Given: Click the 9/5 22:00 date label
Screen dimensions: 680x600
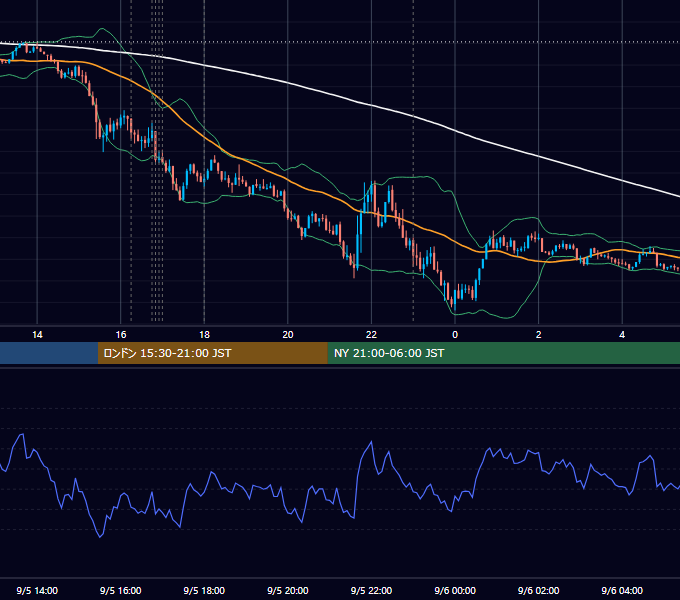Looking at the screenshot, I should coord(371,590).
